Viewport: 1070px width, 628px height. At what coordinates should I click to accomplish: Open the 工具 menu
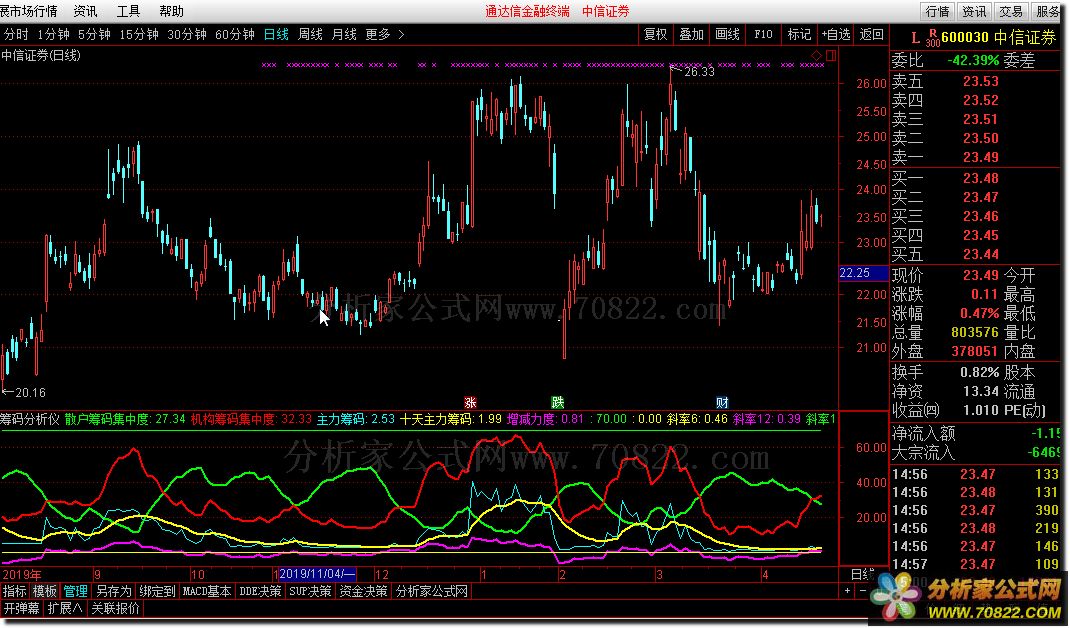[128, 11]
